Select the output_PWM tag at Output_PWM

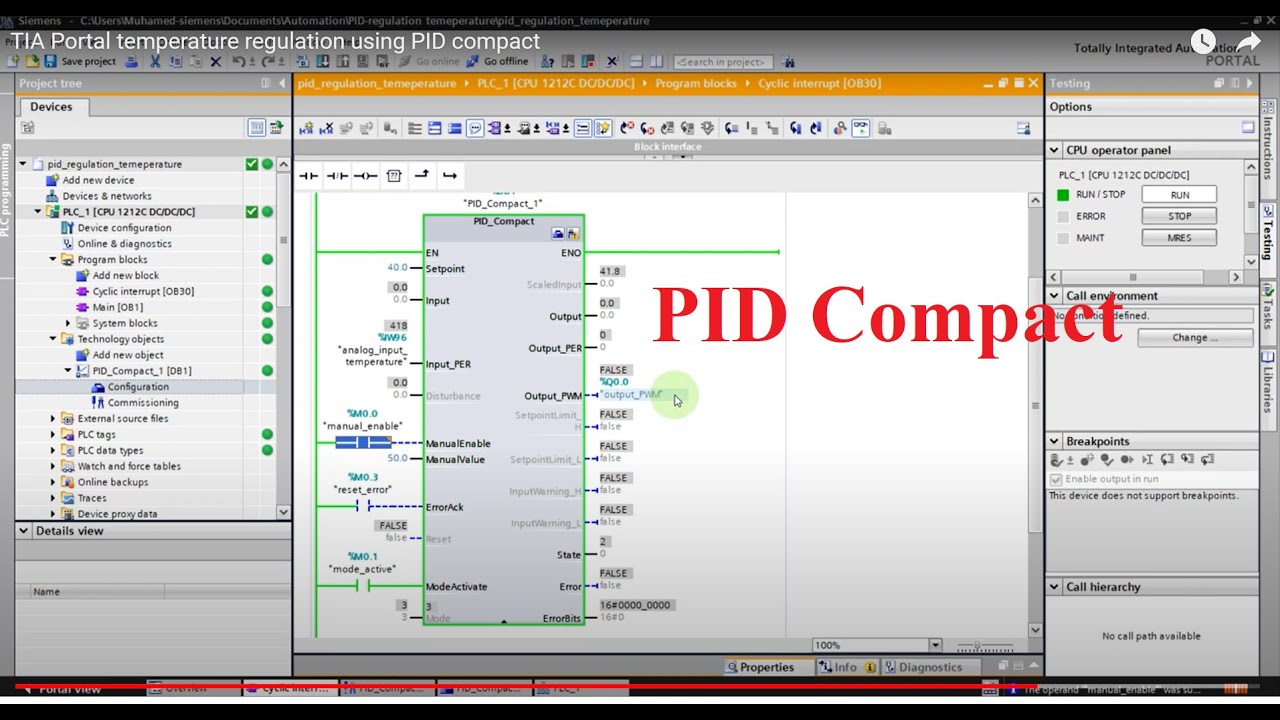[x=631, y=394]
